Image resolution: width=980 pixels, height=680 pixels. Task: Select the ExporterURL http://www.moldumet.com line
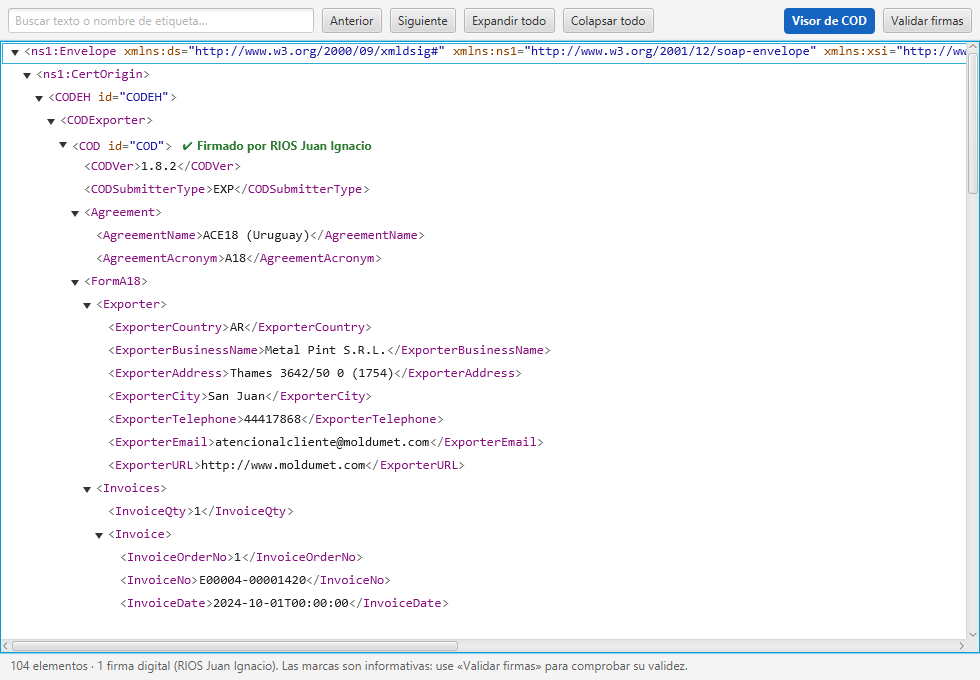click(x=286, y=465)
